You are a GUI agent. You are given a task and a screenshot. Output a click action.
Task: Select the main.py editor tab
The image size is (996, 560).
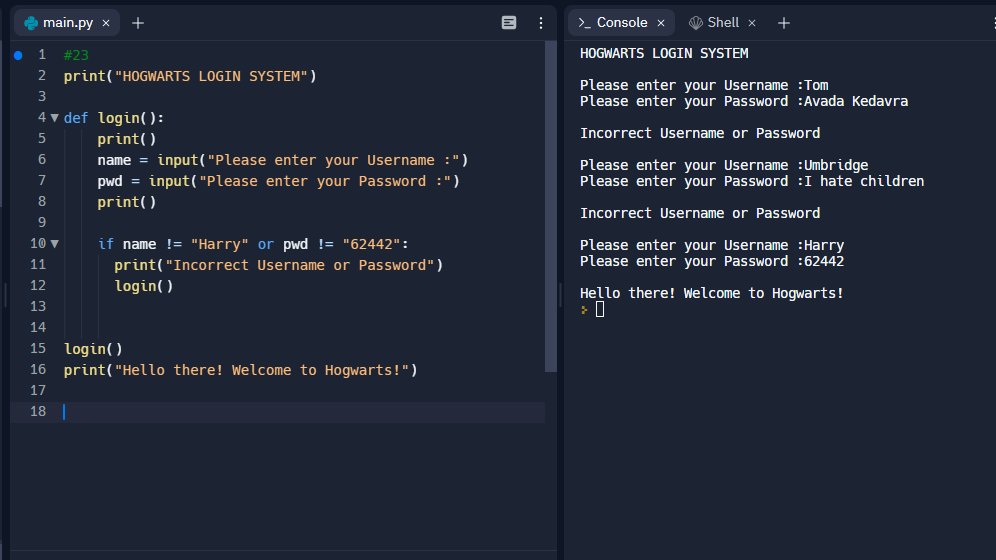(66, 23)
